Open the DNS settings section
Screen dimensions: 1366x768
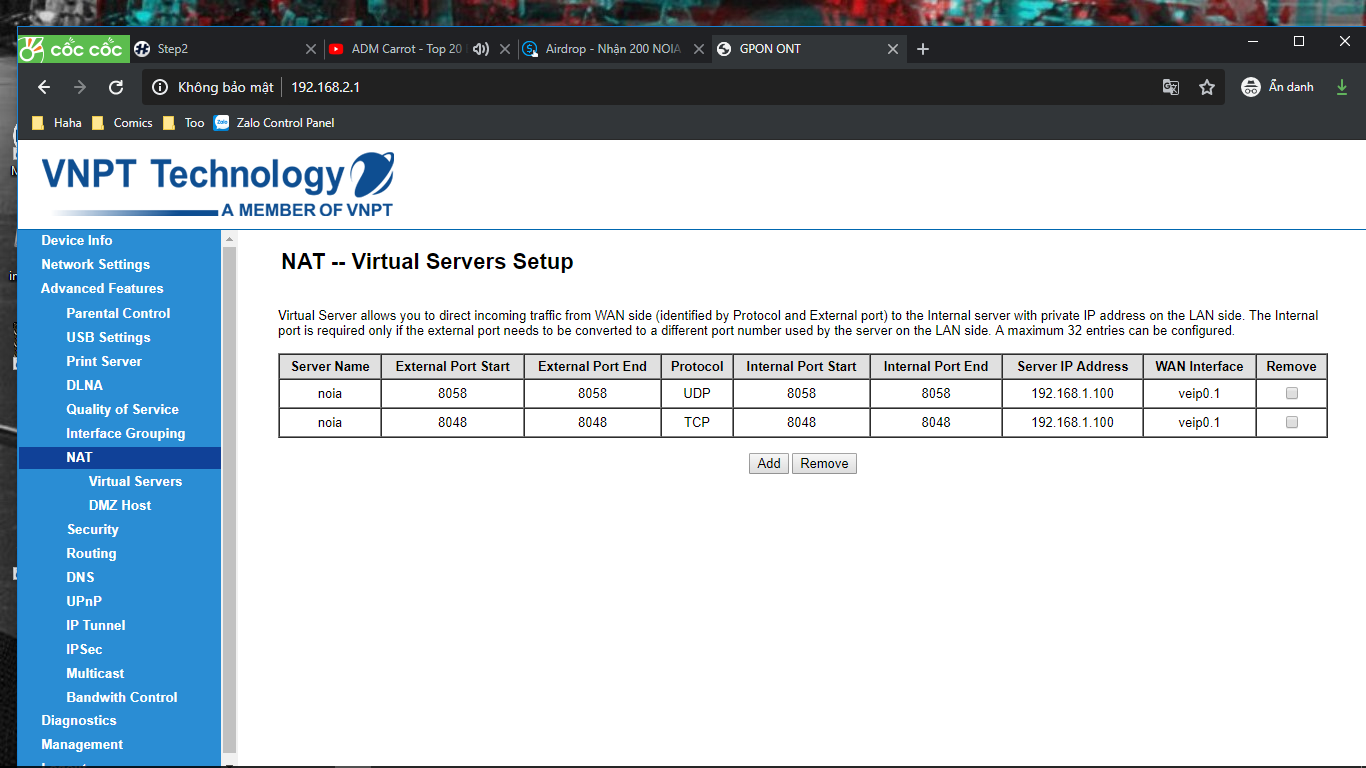[x=81, y=577]
